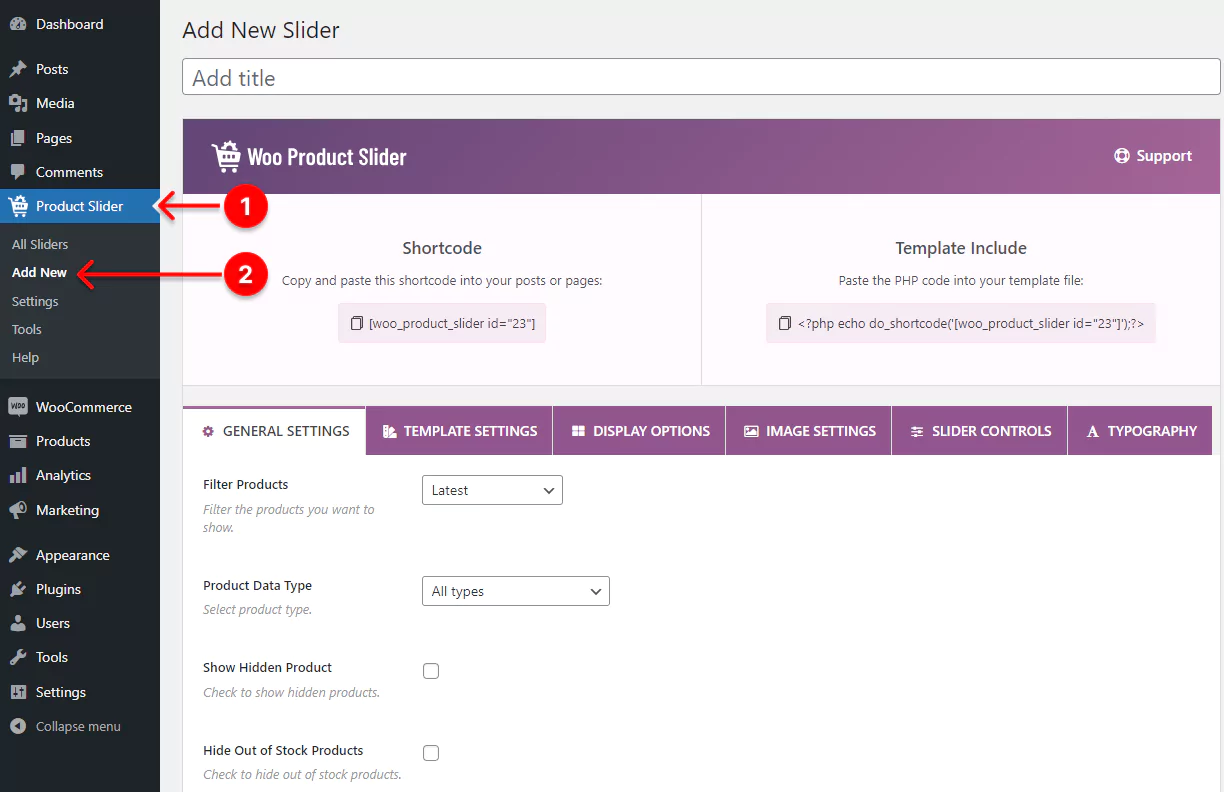This screenshot has width=1224, height=792.
Task: Open the Help submenu item
Action: pos(26,357)
